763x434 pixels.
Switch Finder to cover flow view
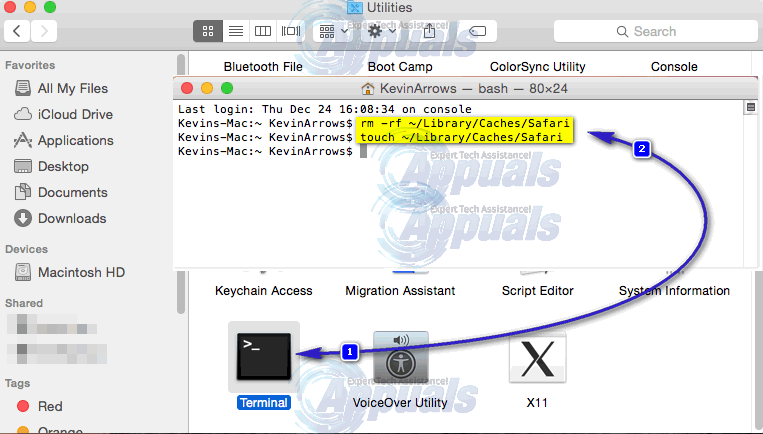291,32
